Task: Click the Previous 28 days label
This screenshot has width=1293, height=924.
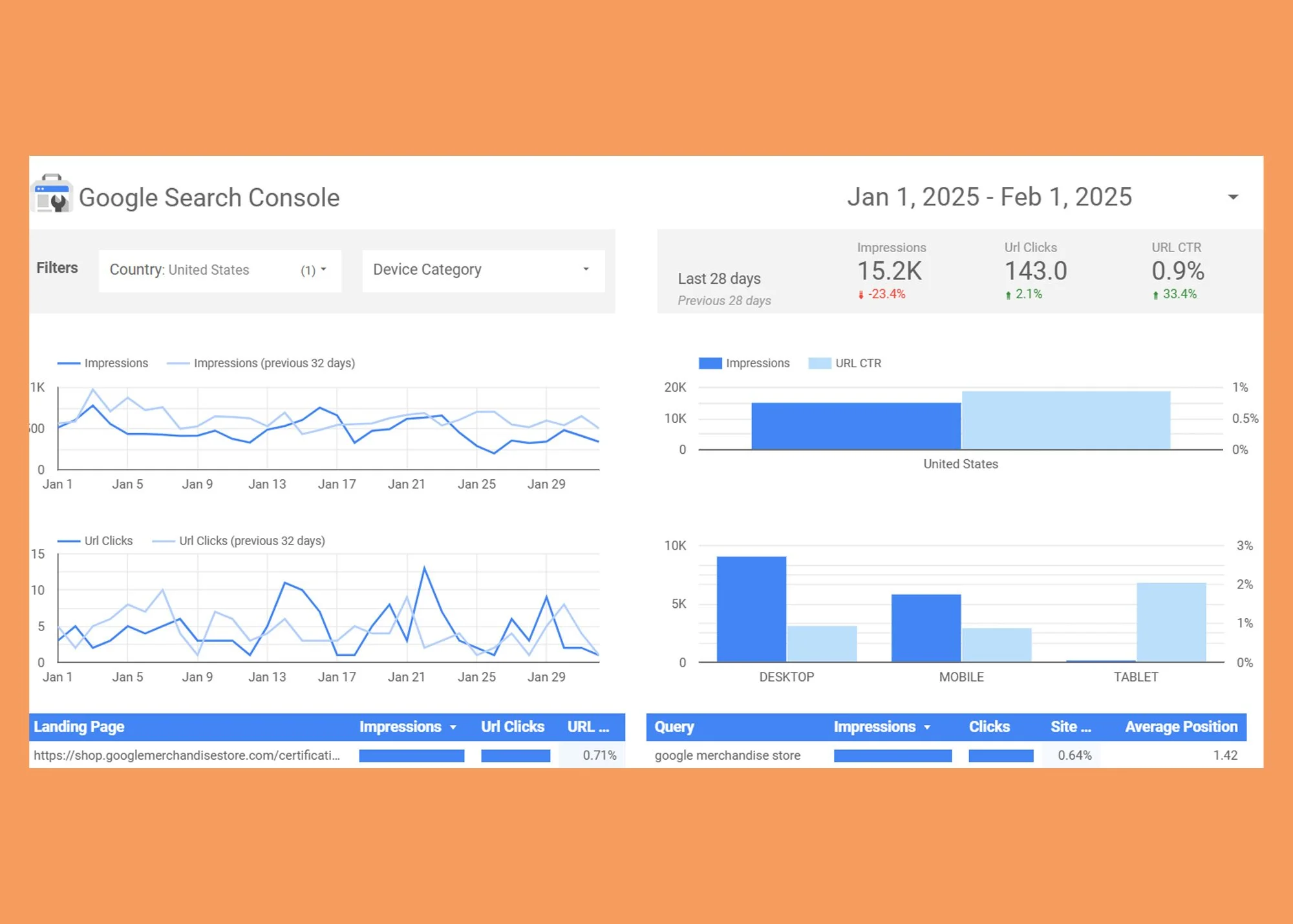Action: (724, 301)
